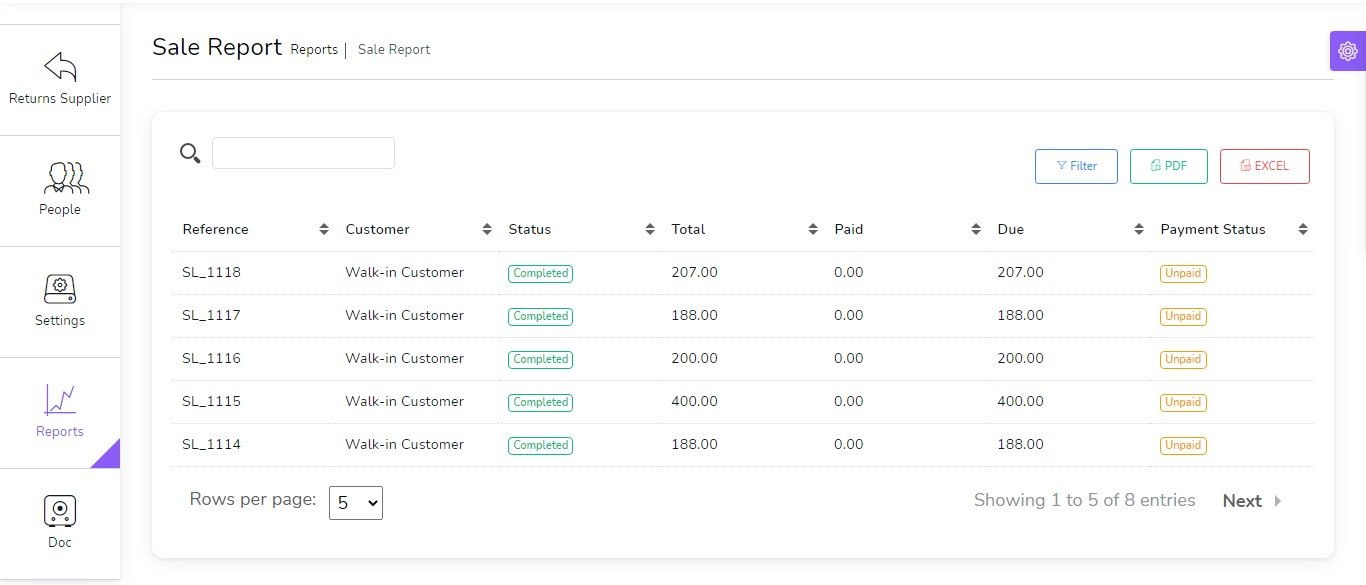Click the purple gear customizer icon
Viewport: 1366px width, 585px height.
tap(1347, 51)
